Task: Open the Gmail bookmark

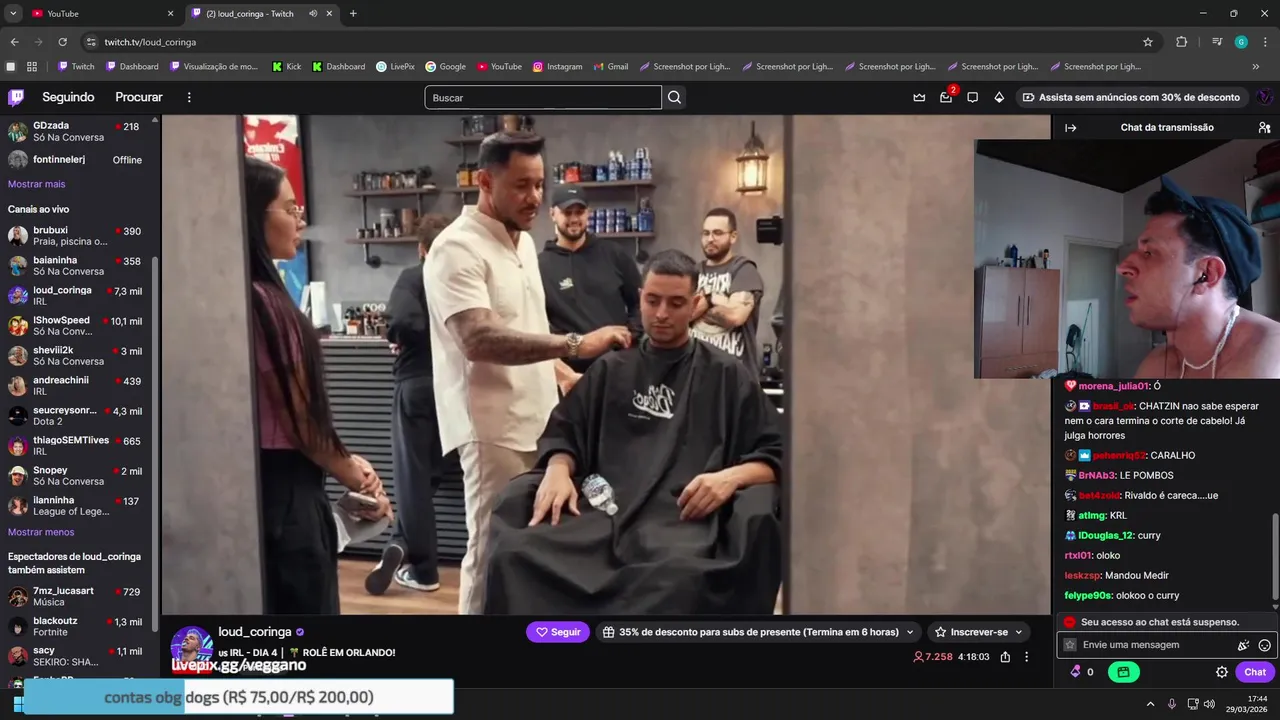Action: click(x=610, y=67)
